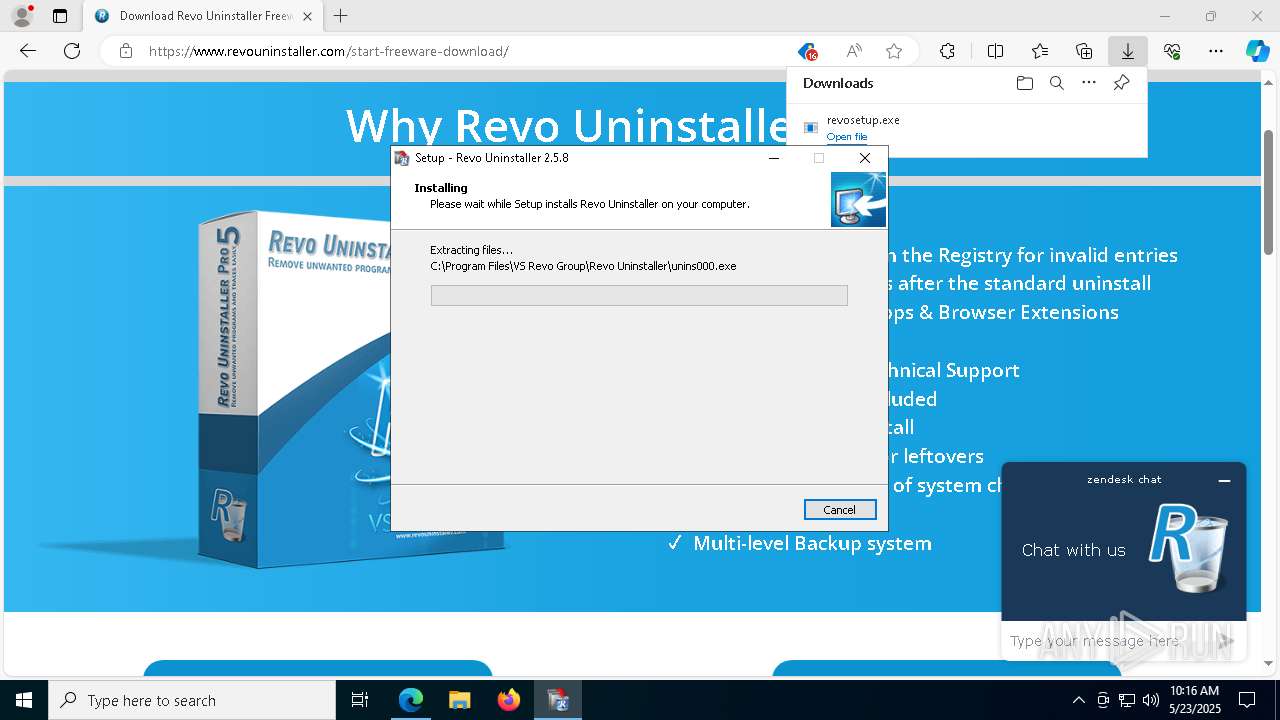The image size is (1280, 720).
Task: Open Task View on taskbar
Action: click(360, 700)
